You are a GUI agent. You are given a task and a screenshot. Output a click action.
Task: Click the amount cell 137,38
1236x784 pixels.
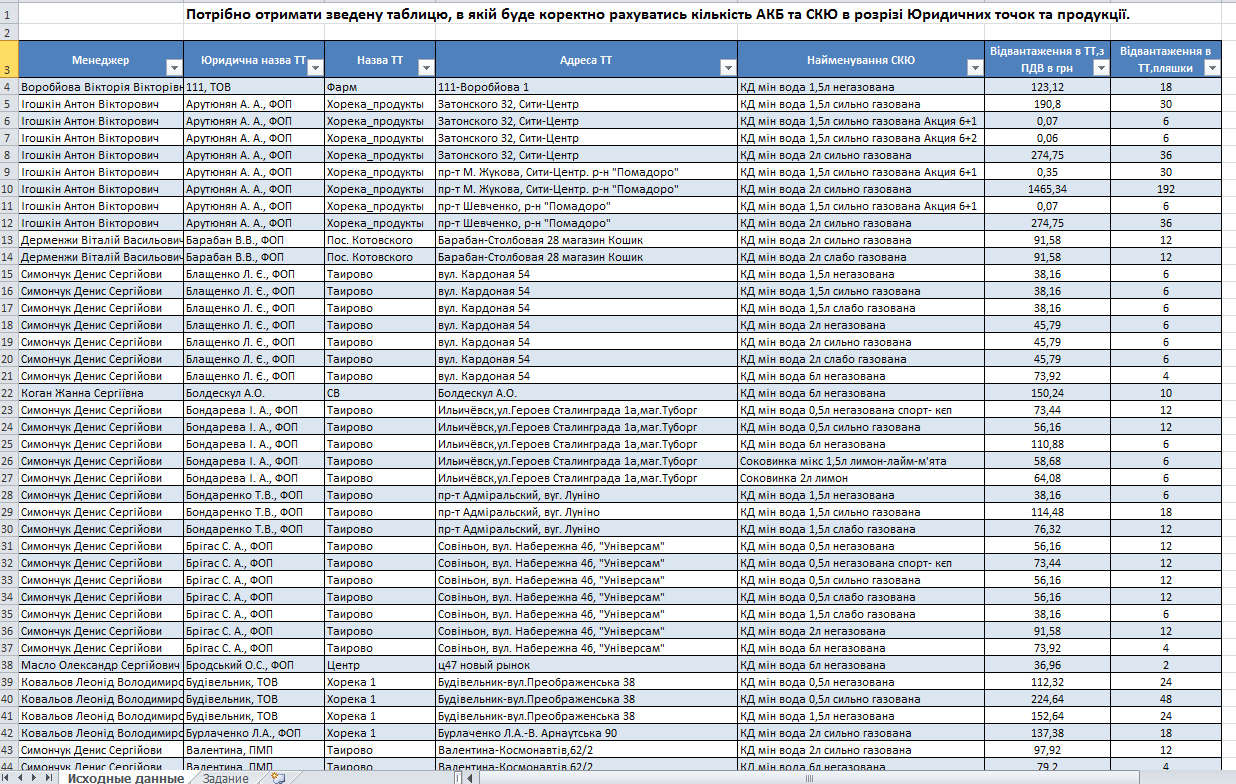(x=1048, y=733)
